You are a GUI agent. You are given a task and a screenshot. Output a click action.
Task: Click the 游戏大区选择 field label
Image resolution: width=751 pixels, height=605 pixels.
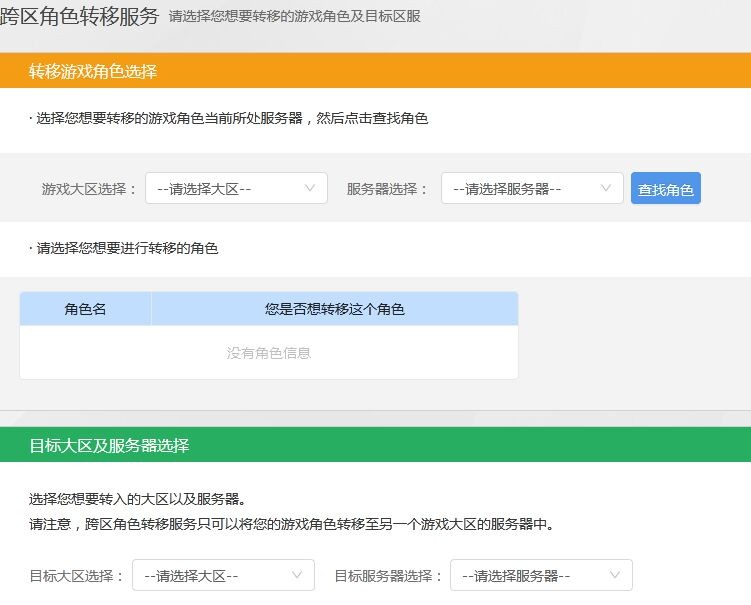coord(89,189)
